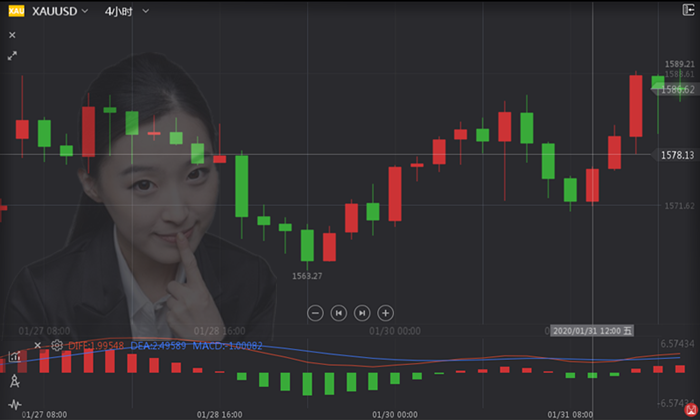Expand chart to fullscreen with arrows icon

click(x=12, y=56)
